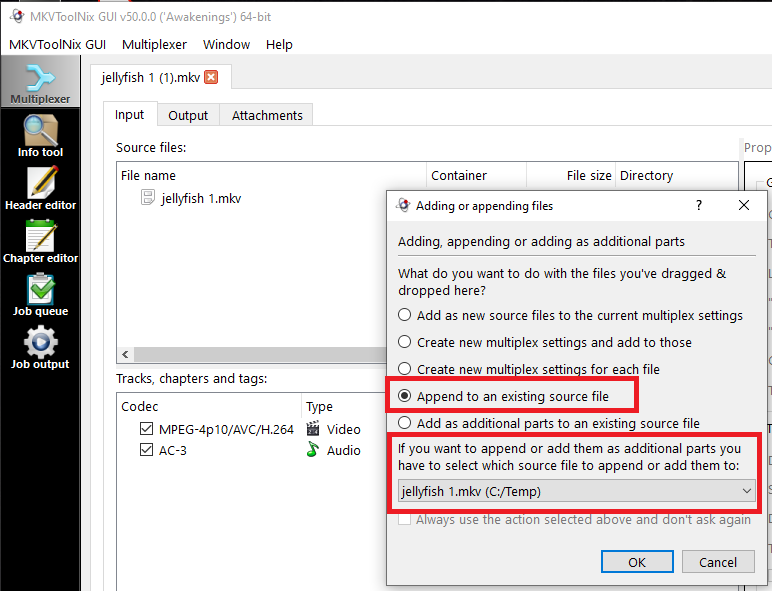Open the Info tool

coord(40,136)
